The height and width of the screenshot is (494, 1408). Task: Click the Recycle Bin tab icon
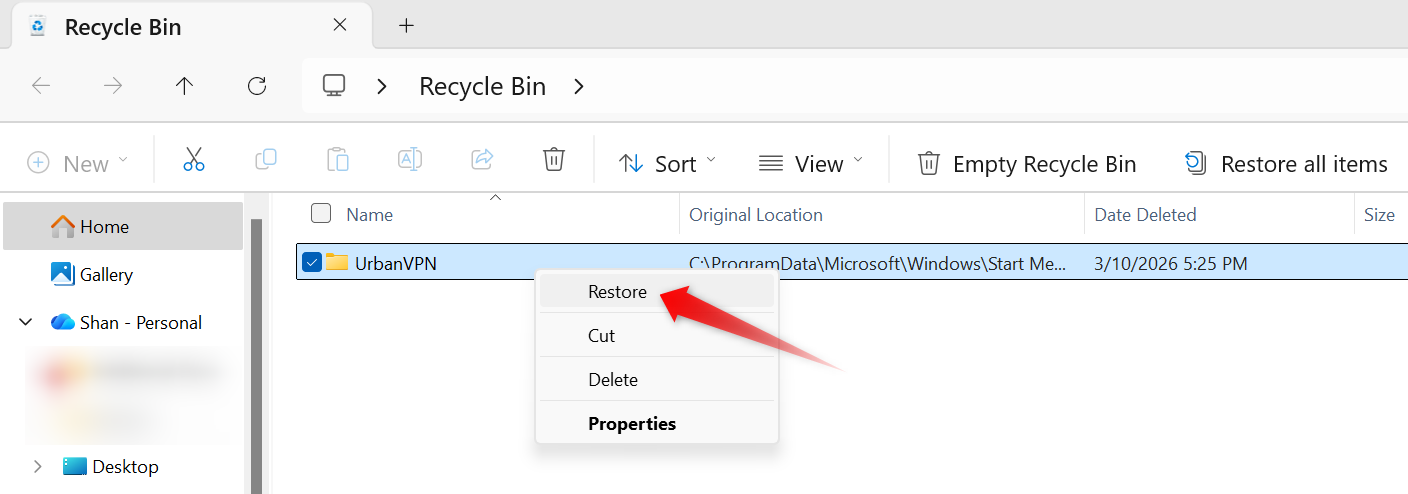[38, 26]
